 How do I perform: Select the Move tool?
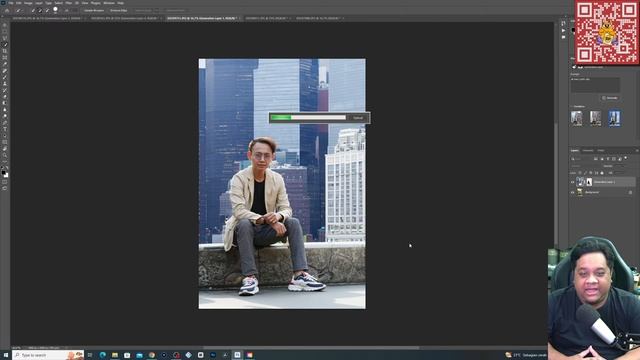click(5, 25)
